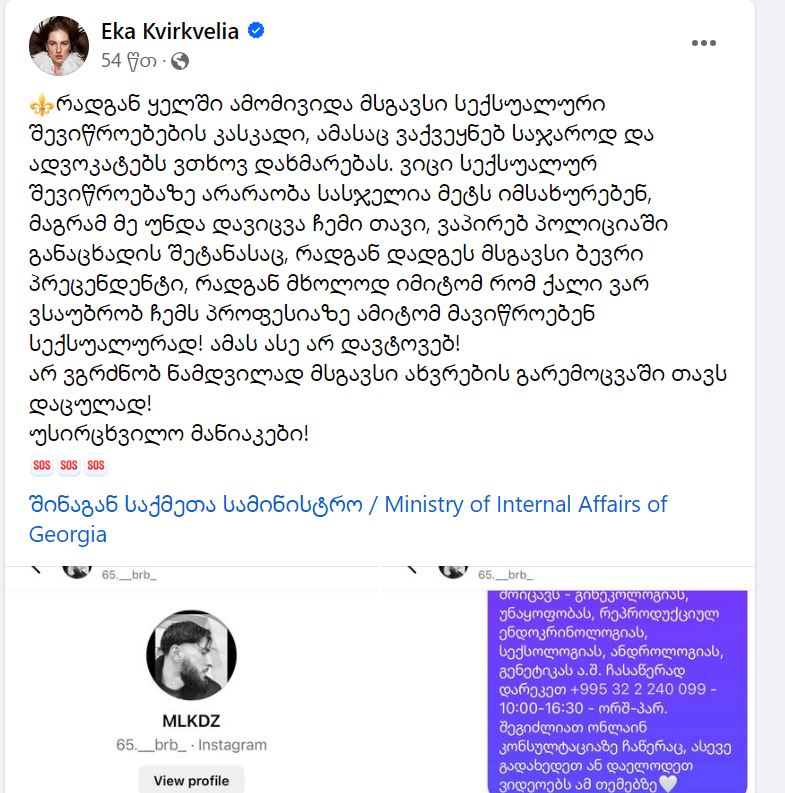Click the white heart in purple message
This screenshot has width=785, height=793.
(x=668, y=783)
